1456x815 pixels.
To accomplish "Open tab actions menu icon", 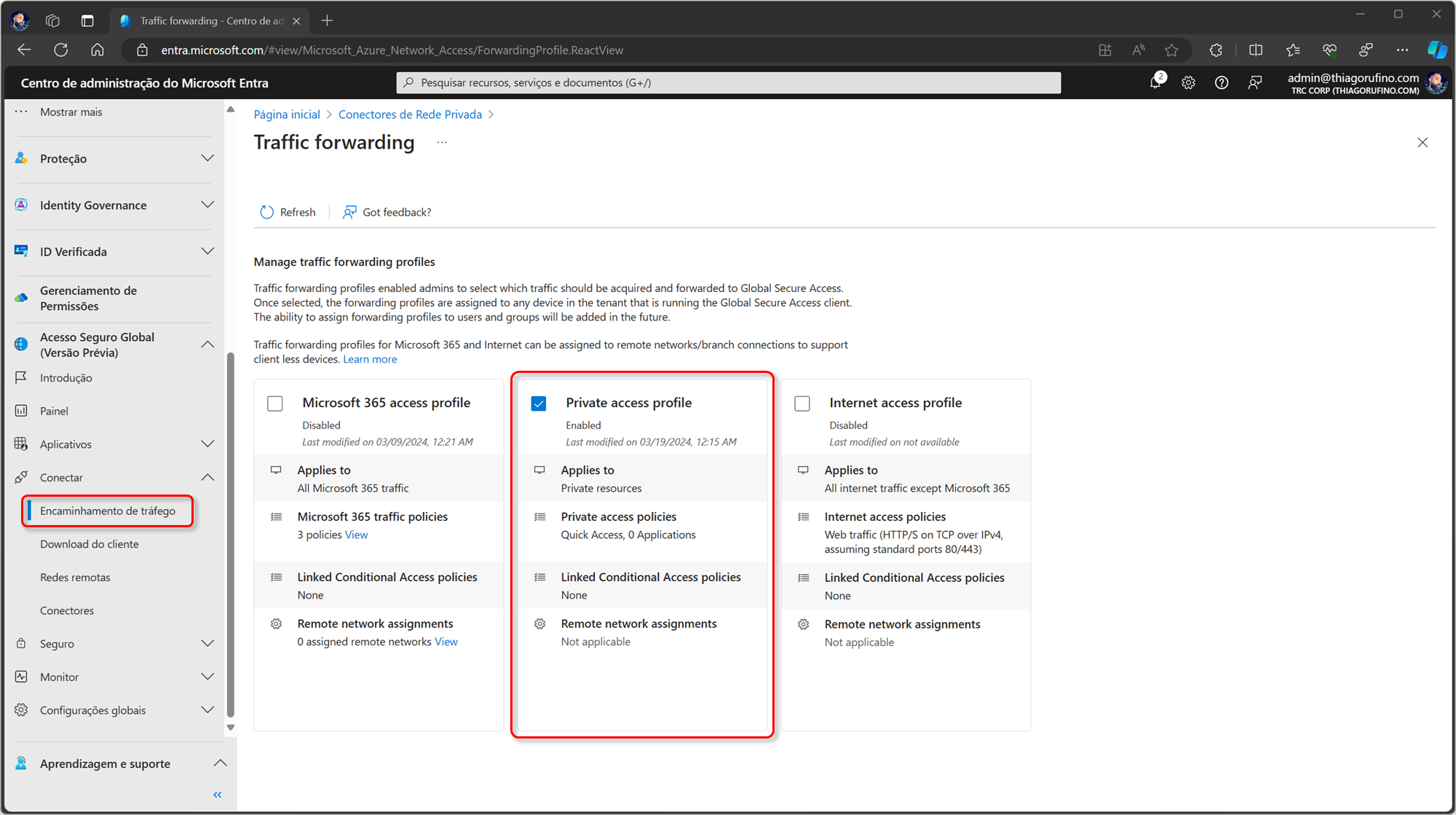I will [x=87, y=21].
